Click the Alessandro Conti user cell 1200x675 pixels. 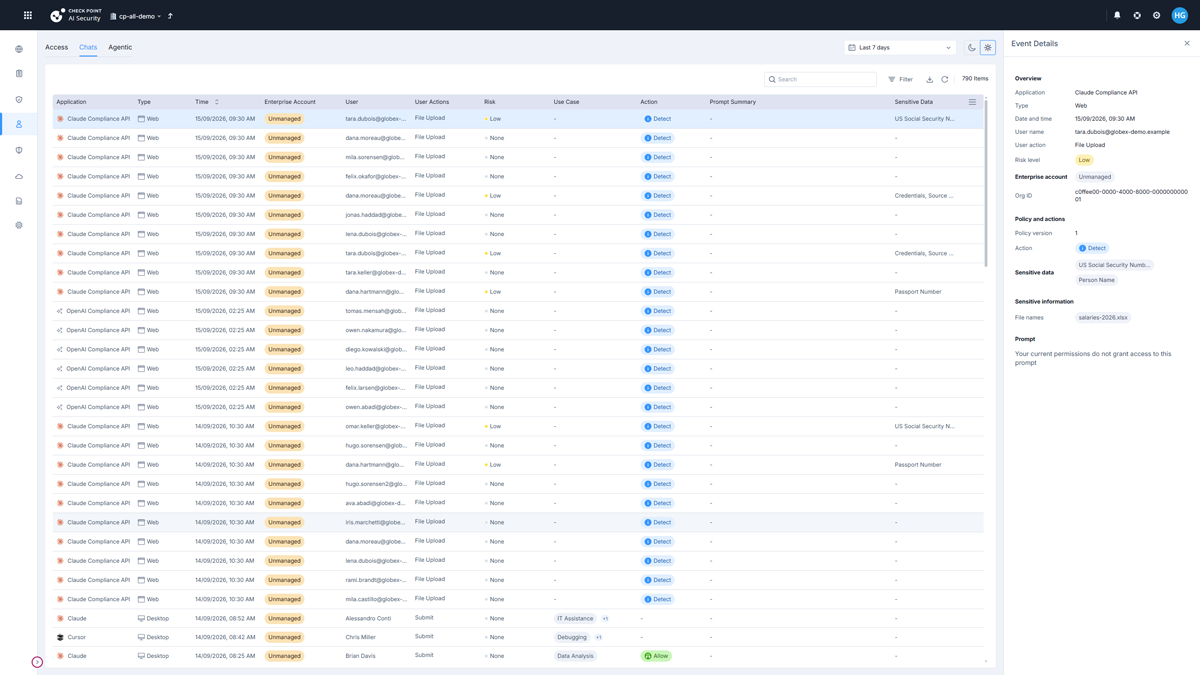click(369, 618)
